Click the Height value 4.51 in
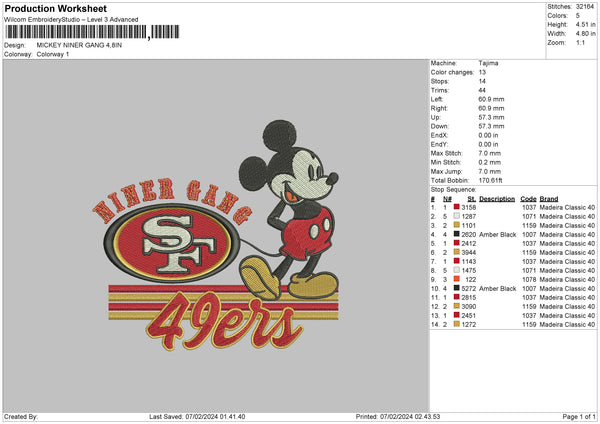Screen dimensions: 600x424 pos(585,24)
